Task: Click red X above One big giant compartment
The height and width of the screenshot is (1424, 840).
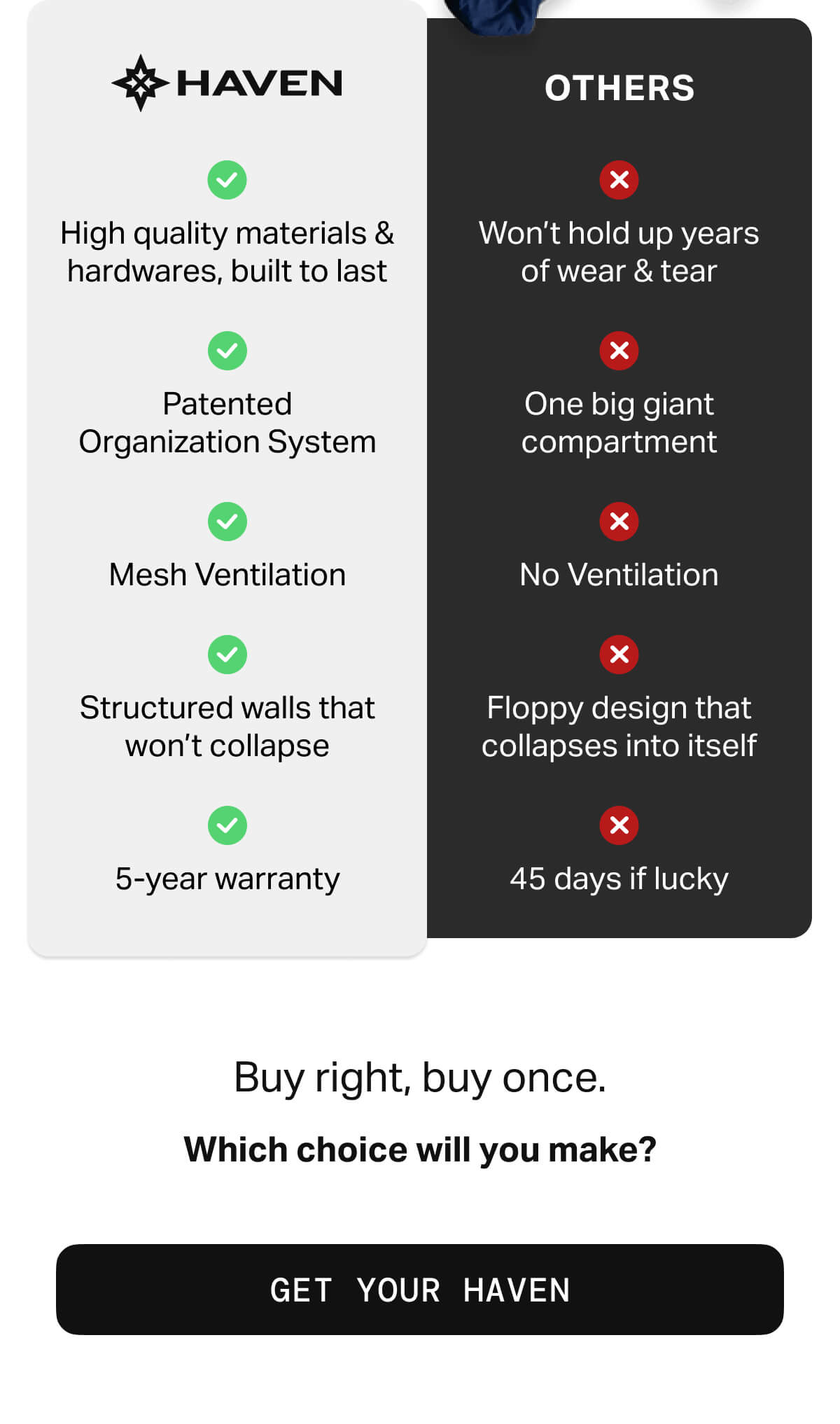Action: click(619, 351)
